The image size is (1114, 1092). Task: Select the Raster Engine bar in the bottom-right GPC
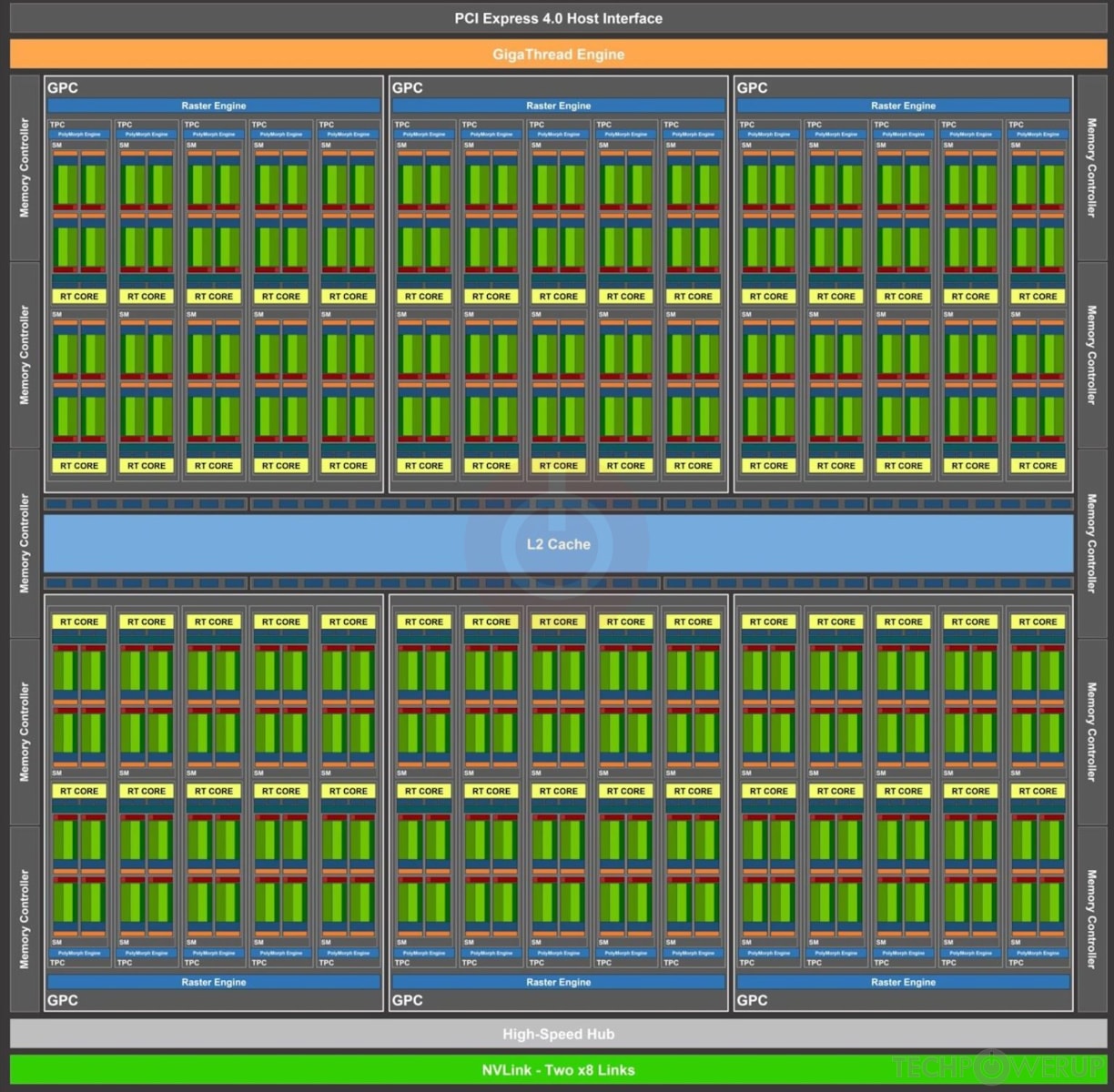coord(904,982)
